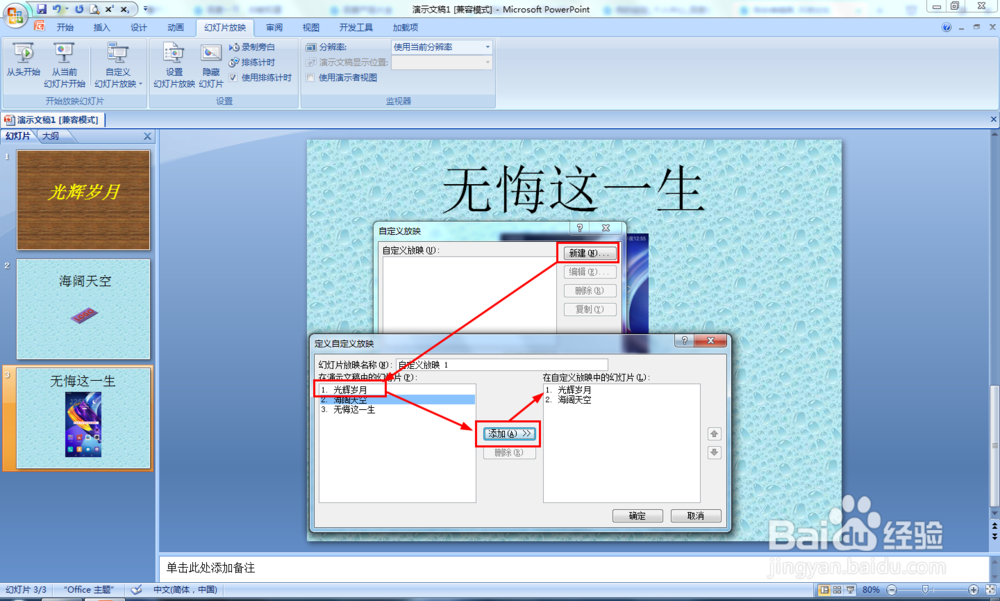Open the 设计 ribbon tab
The image size is (1000, 601).
pyautogui.click(x=138, y=27)
